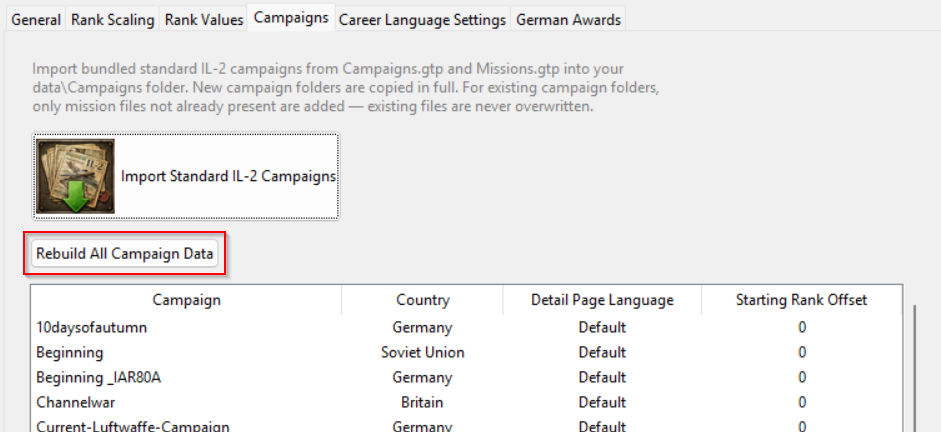Click Default language cell for Beginning
Screen dimensions: 941x432
602,352
